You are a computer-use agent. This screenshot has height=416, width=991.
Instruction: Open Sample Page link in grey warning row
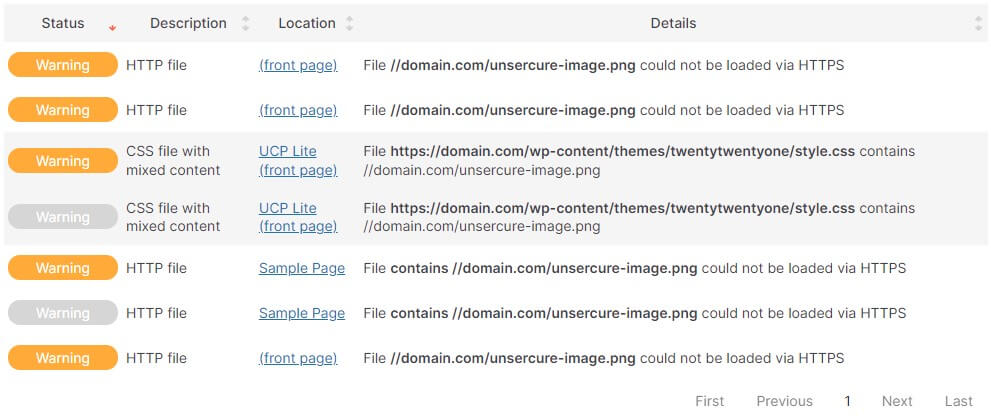(302, 313)
